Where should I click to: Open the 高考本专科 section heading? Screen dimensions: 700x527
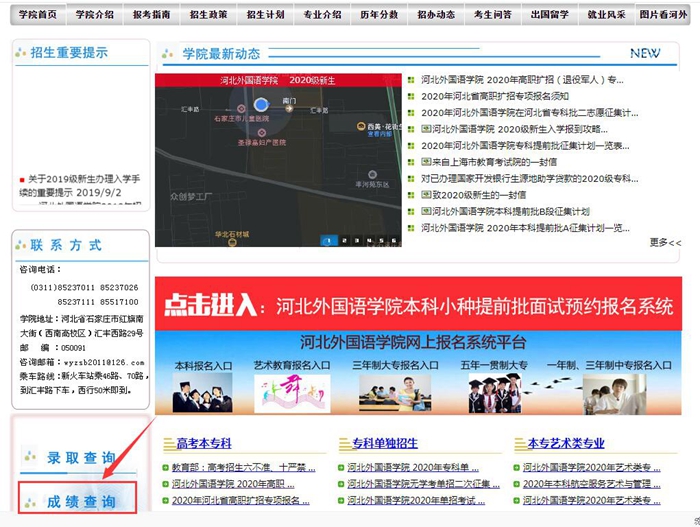click(x=204, y=443)
